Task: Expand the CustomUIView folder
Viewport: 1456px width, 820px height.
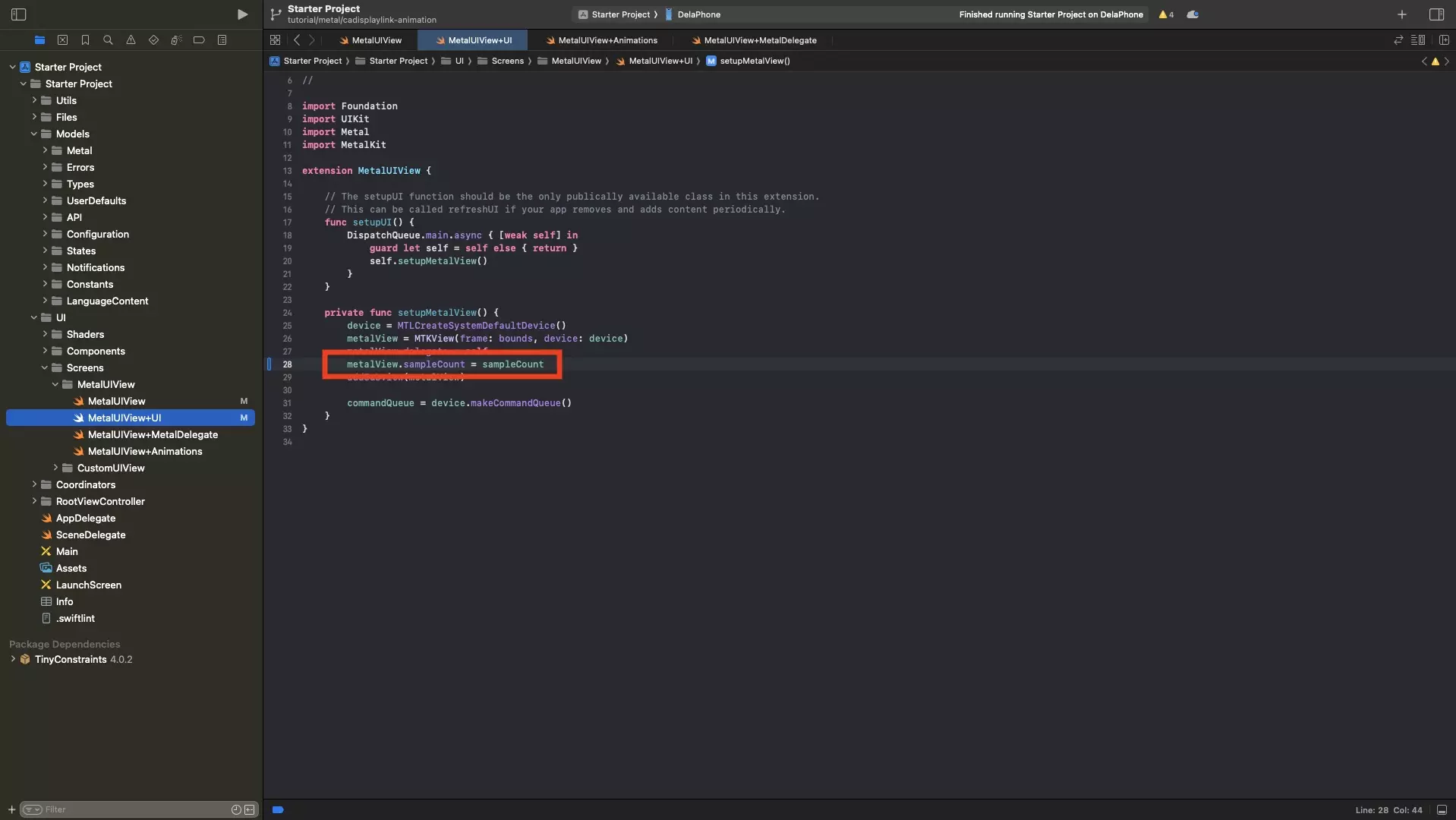Action: 55,468
